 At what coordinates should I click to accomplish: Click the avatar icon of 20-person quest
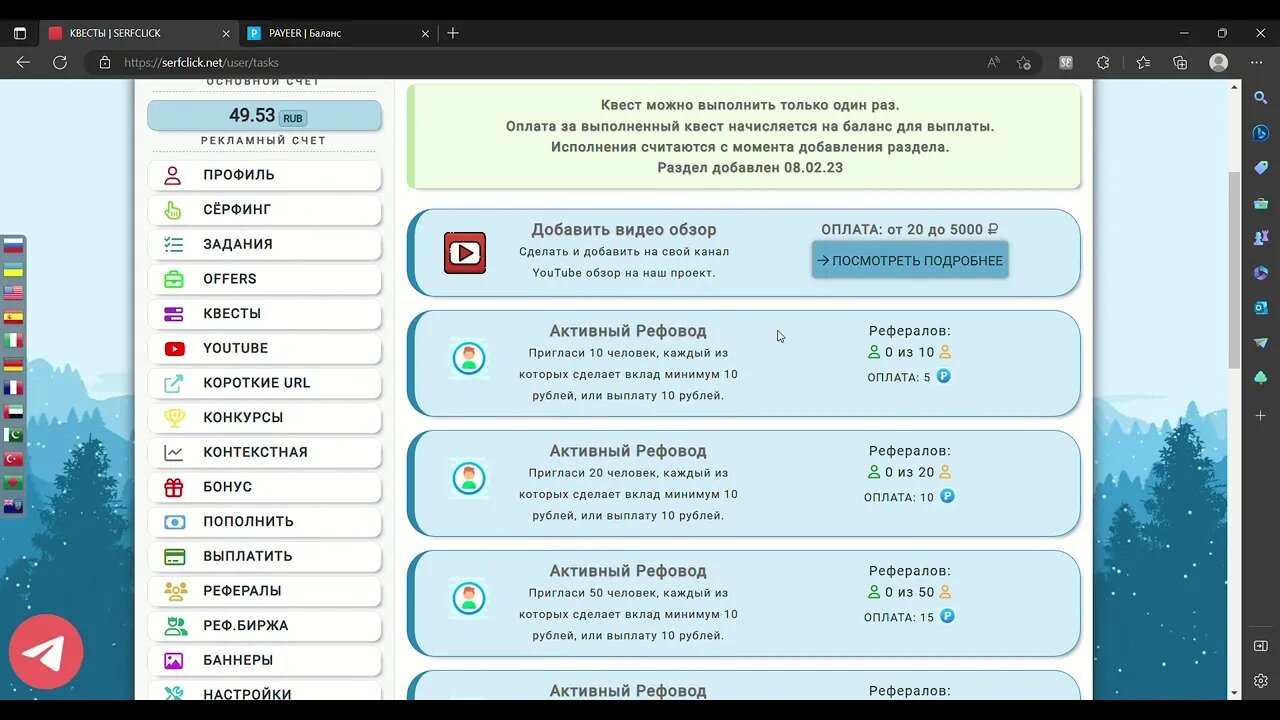468,478
